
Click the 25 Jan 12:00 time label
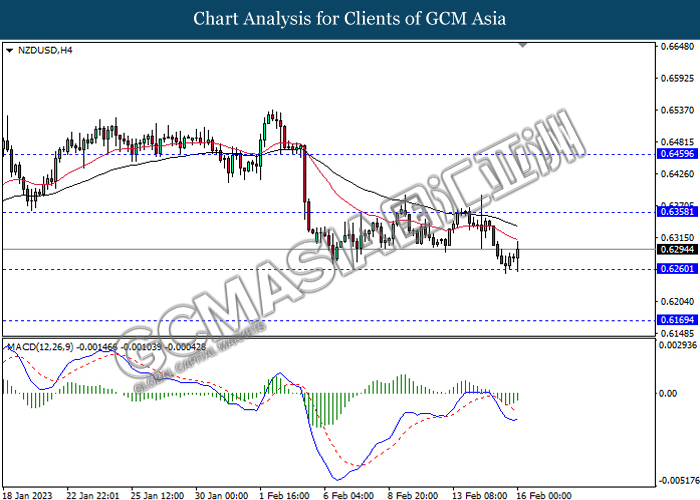pyautogui.click(x=157, y=495)
